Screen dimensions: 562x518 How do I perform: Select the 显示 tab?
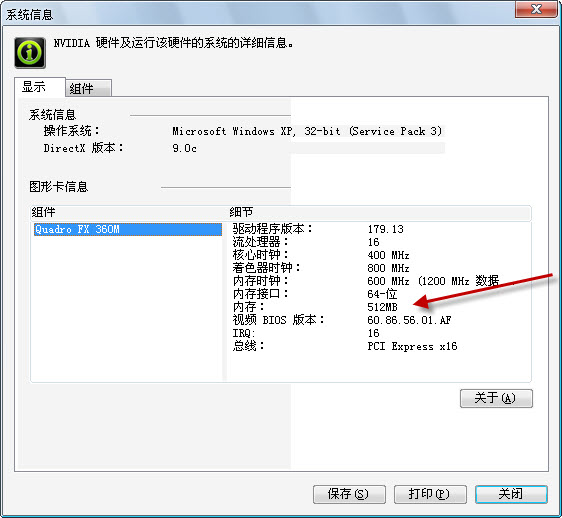[x=40, y=87]
